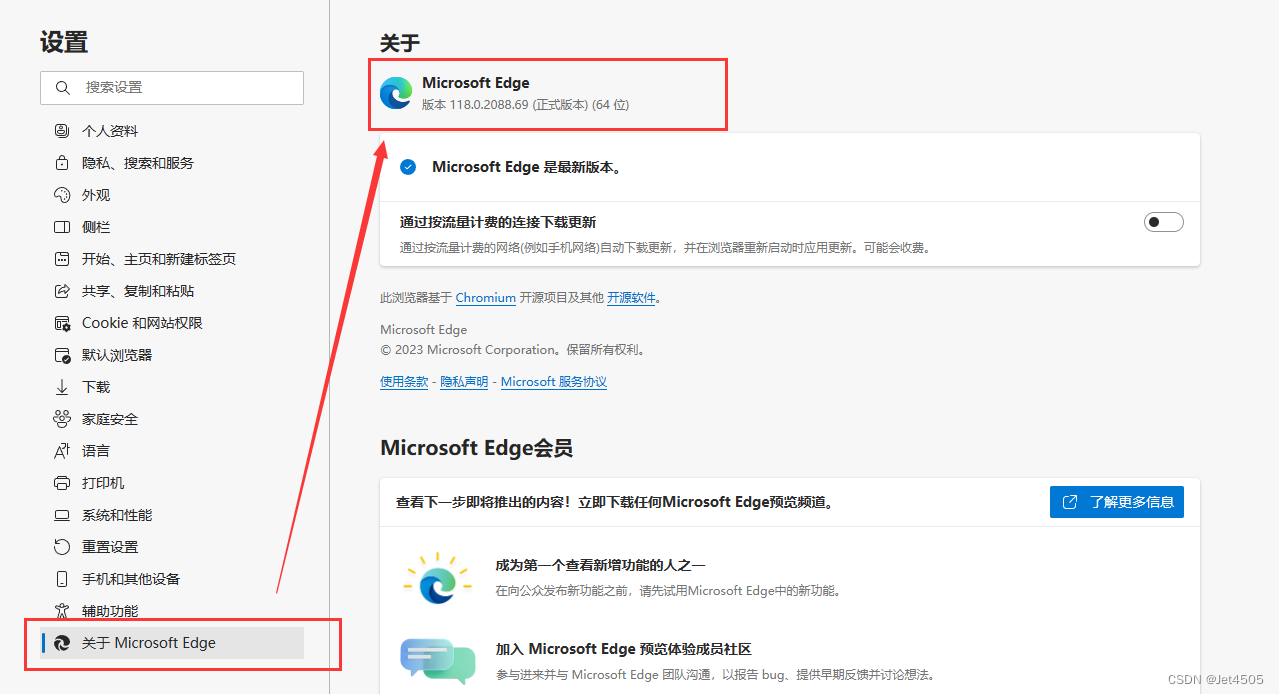The height and width of the screenshot is (694, 1279).
Task: Click the Default browser icon
Action: [62, 355]
